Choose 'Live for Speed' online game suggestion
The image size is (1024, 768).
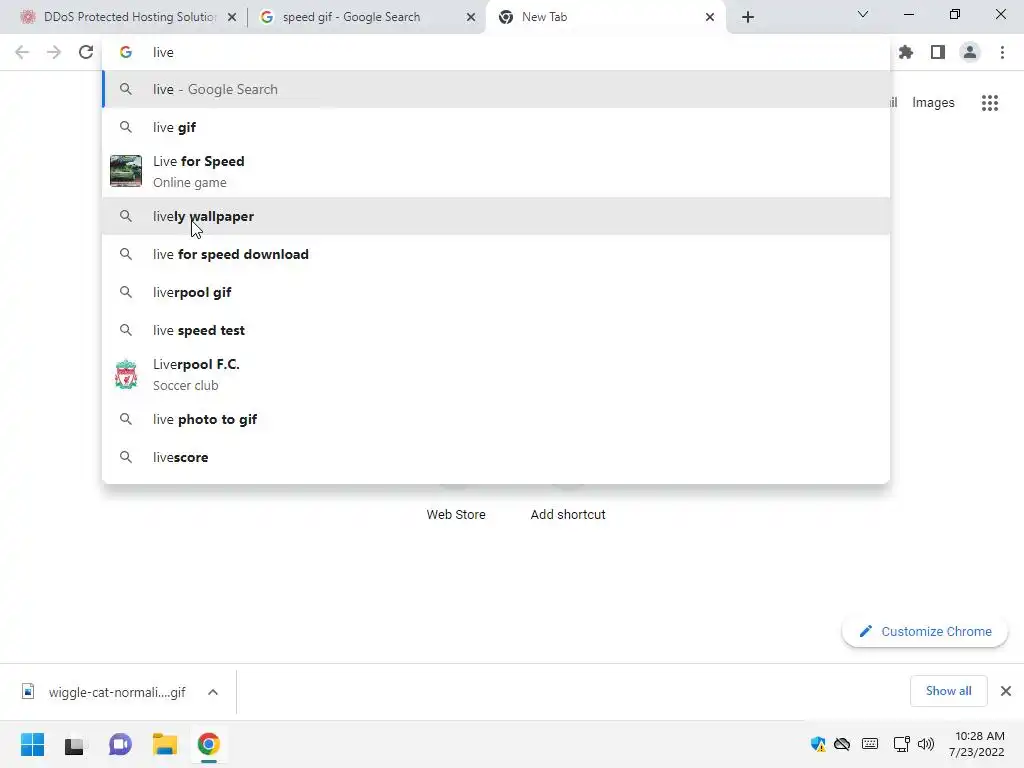(496, 172)
